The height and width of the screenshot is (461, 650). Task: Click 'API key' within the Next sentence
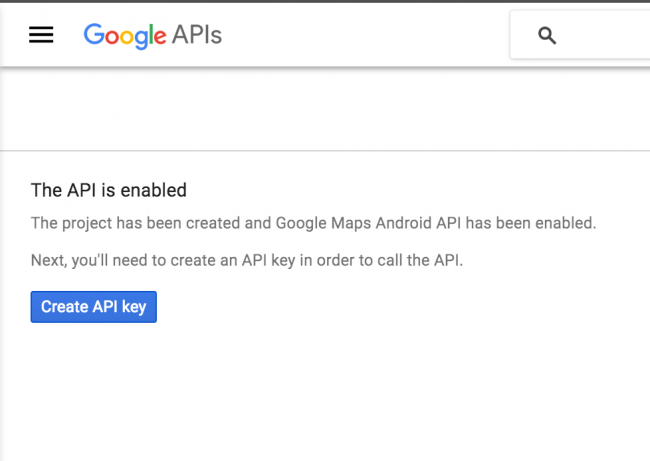(x=269, y=260)
